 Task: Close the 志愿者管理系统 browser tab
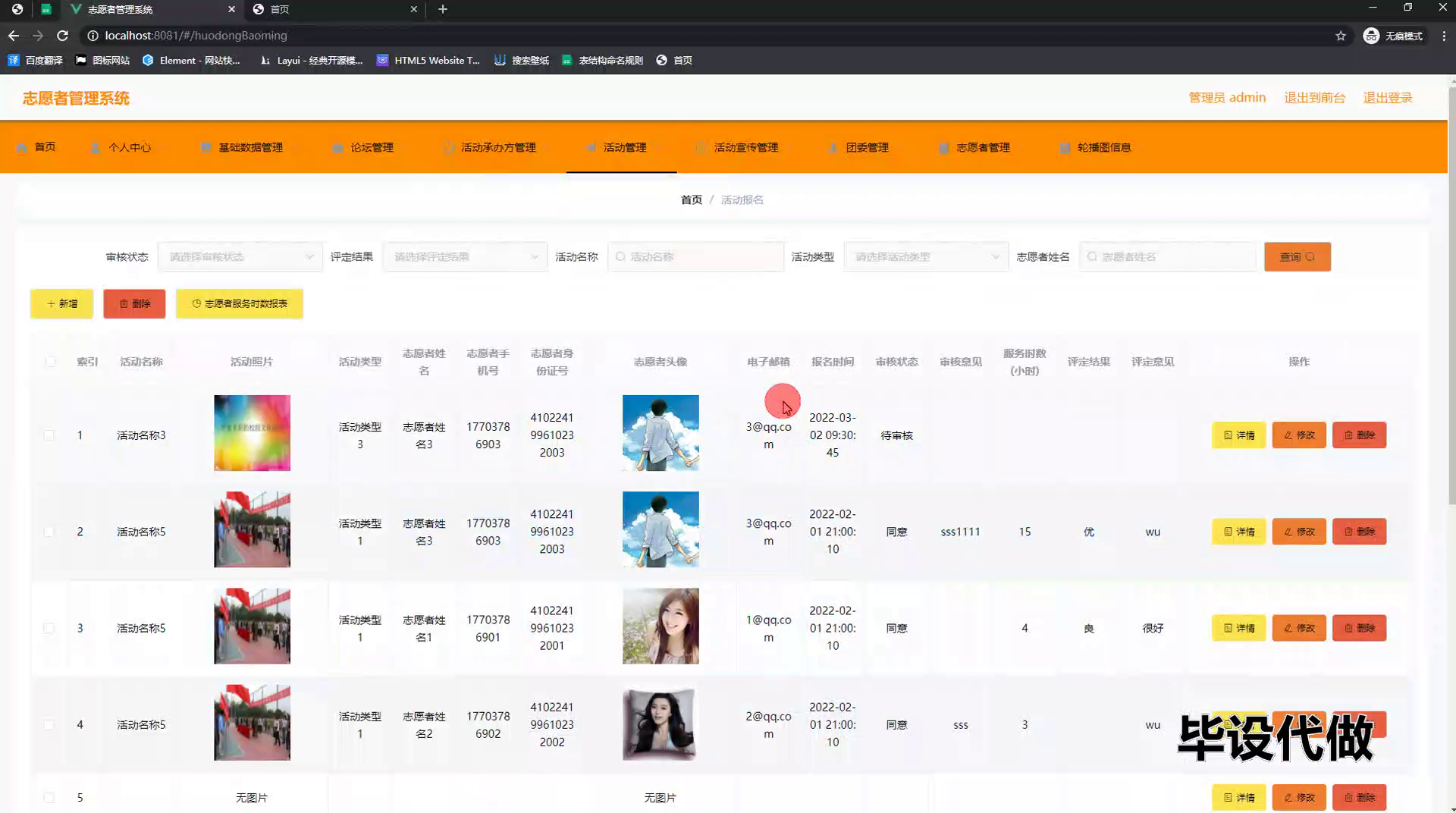(x=231, y=9)
